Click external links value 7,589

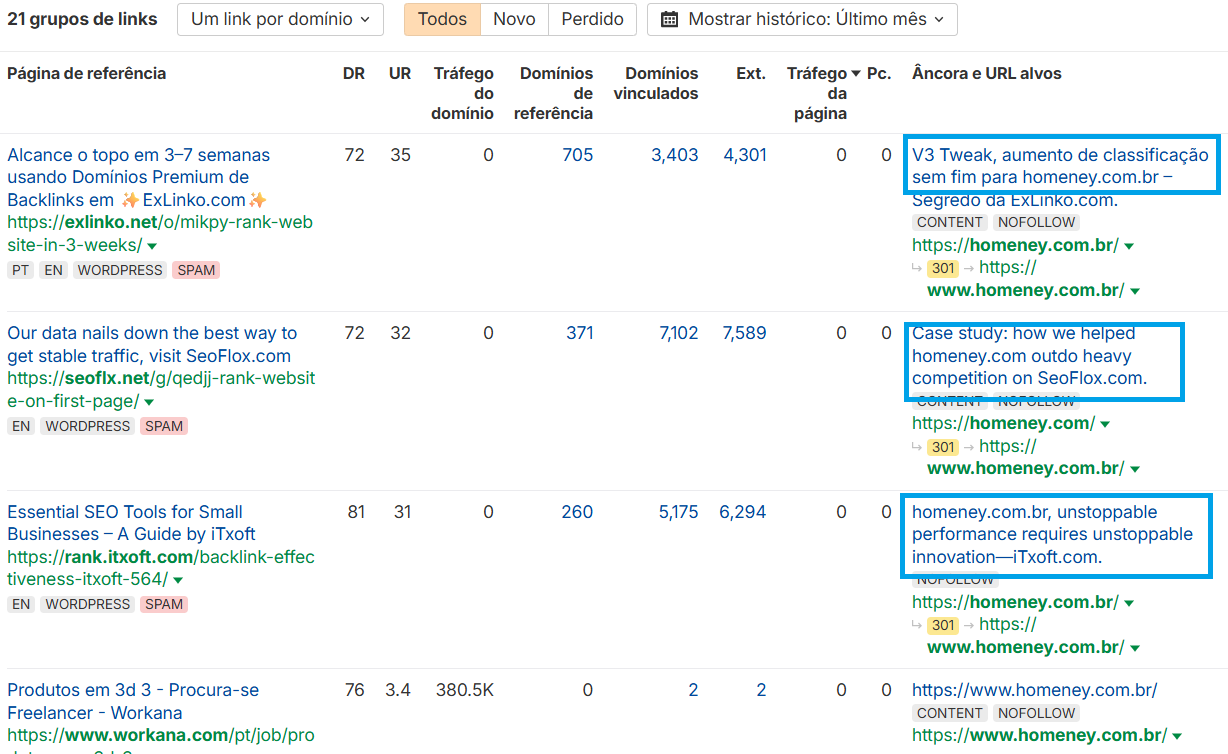(745, 333)
